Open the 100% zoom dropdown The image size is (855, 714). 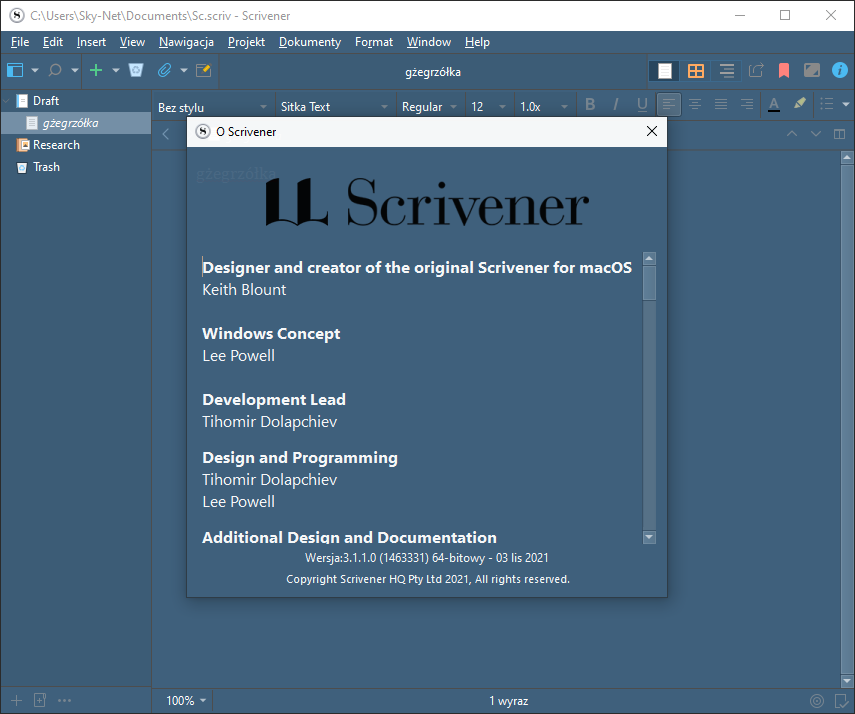pos(186,701)
